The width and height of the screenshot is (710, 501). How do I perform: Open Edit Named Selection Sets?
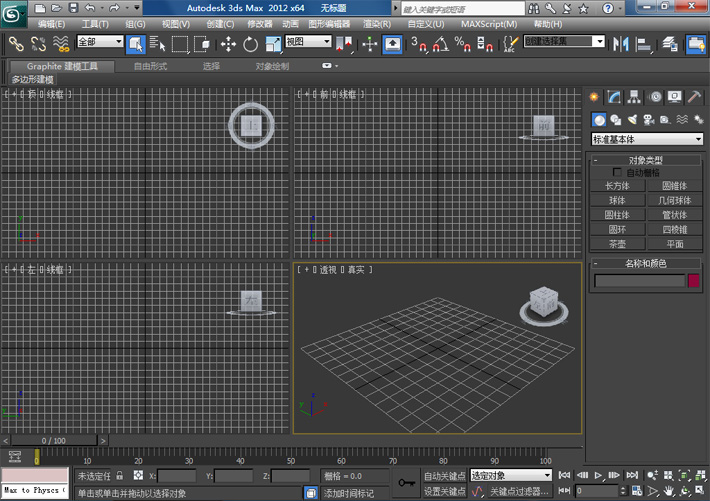point(510,44)
